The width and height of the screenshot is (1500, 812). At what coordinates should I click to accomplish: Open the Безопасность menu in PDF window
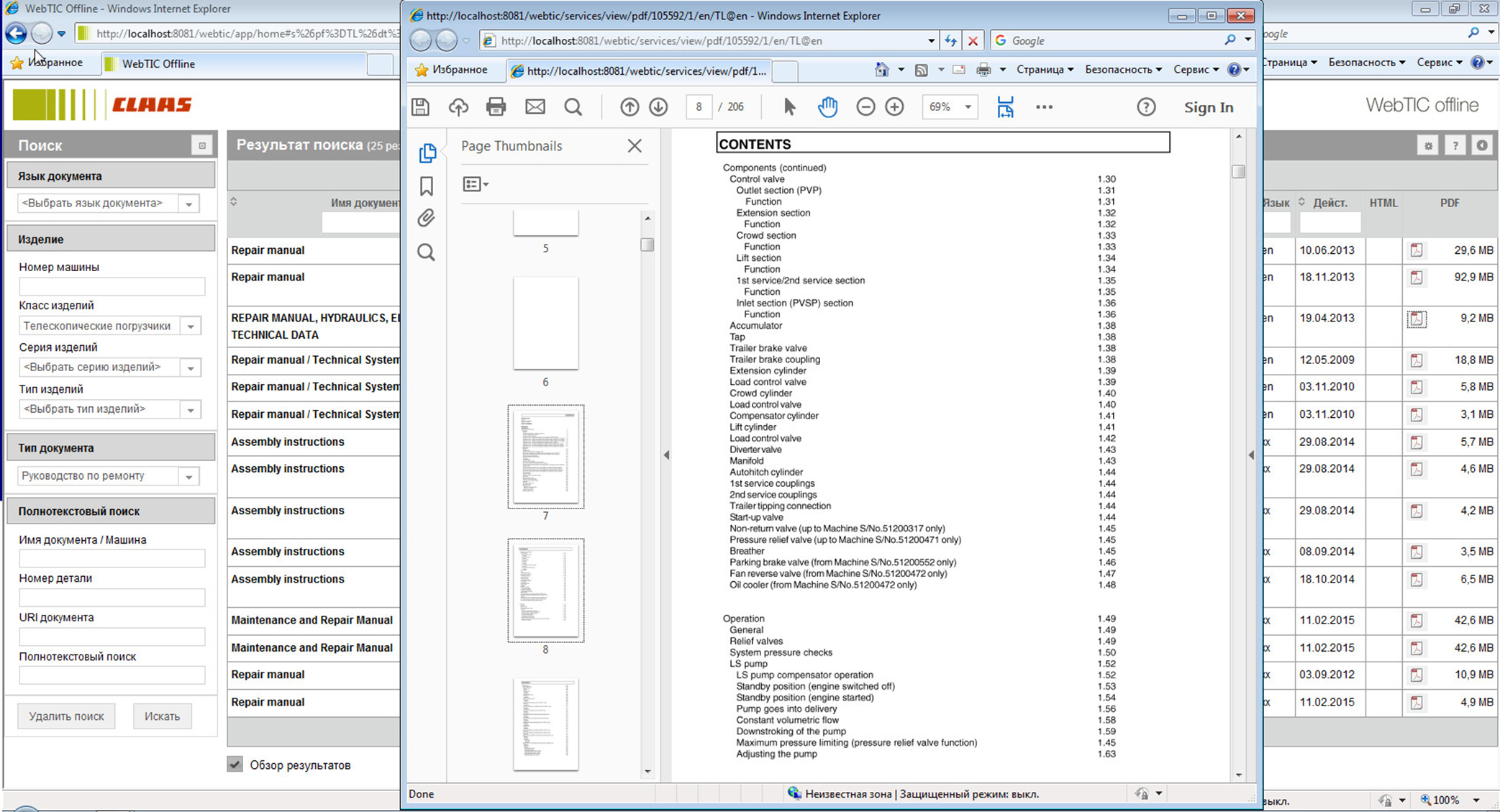pos(1122,70)
